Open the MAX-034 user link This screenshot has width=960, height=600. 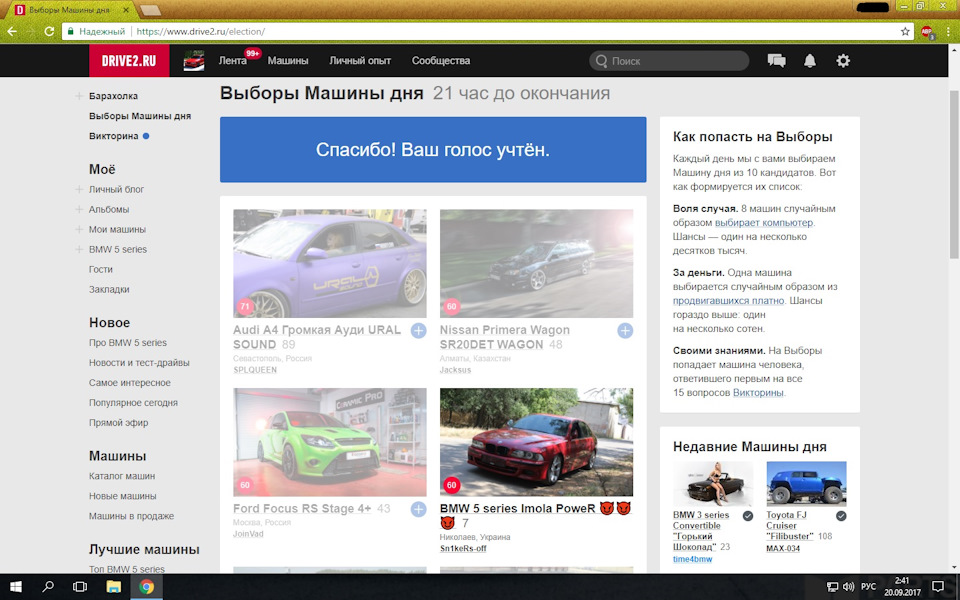(783, 549)
